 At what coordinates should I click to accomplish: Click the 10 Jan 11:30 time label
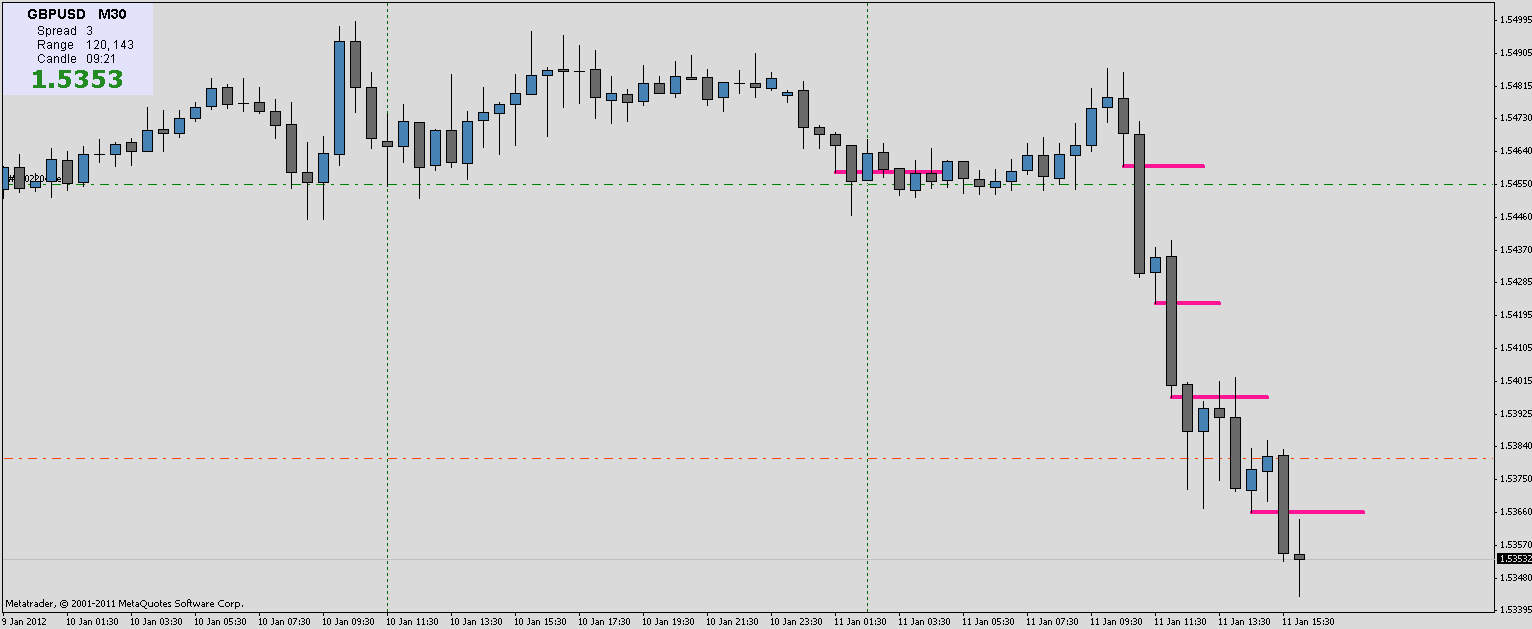[x=412, y=622]
